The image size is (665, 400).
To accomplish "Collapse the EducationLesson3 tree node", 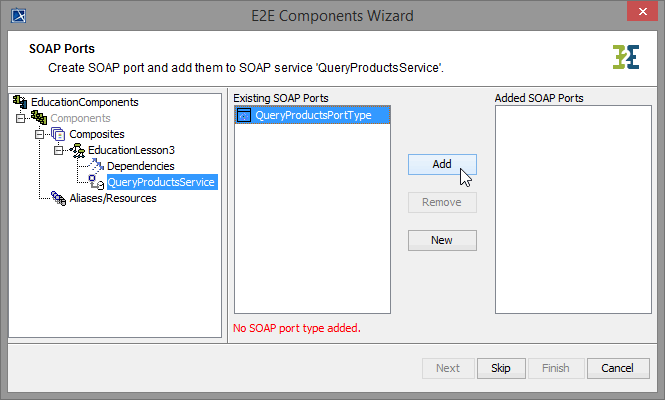I will click(58, 150).
